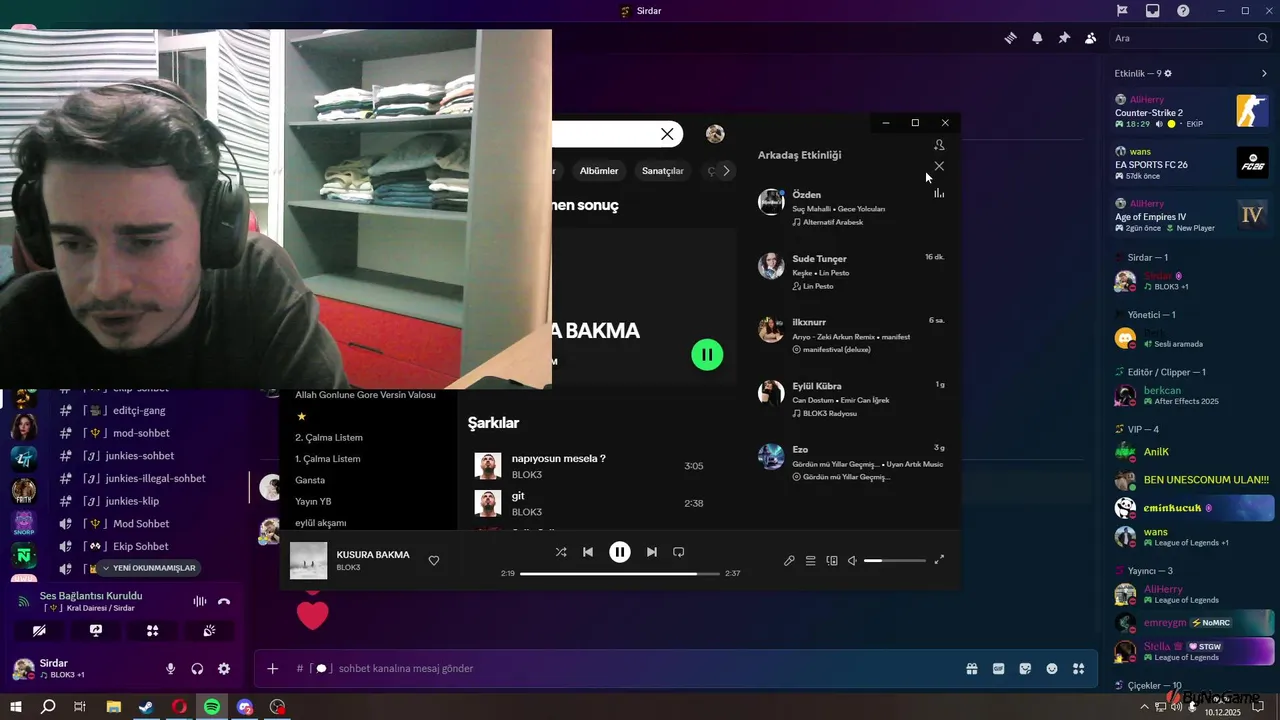The height and width of the screenshot is (720, 1280).
Task: Open wans EA SPORTS FC 26 activity card
Action: pyautogui.click(x=1194, y=163)
